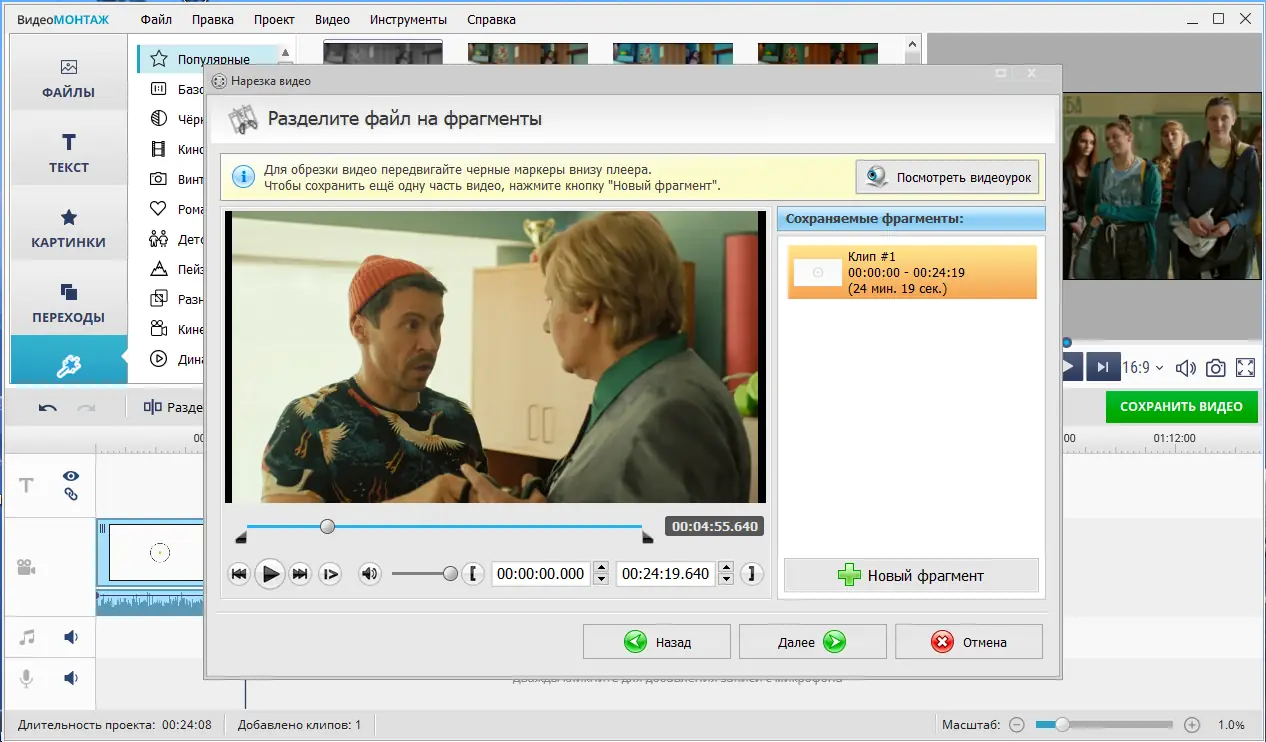Undo the last action

click(x=47, y=407)
